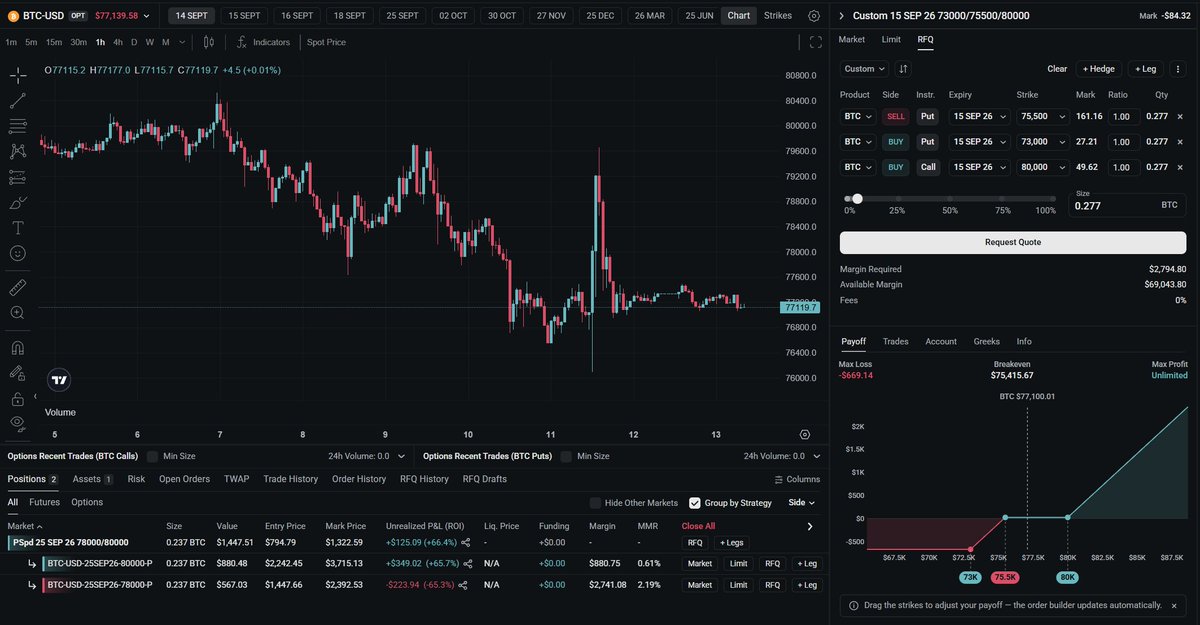Image resolution: width=1200 pixels, height=625 pixels.
Task: Click the size slider handle
Action: click(x=858, y=199)
